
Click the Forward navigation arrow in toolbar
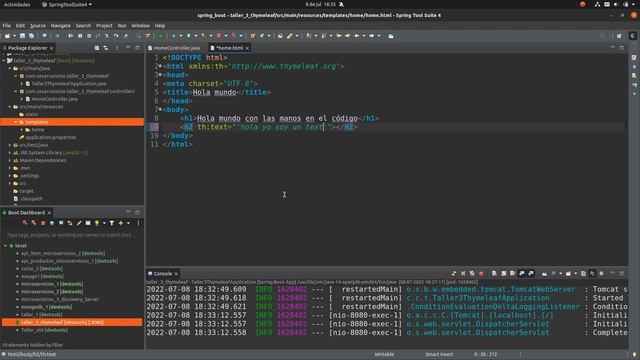(x=372, y=36)
